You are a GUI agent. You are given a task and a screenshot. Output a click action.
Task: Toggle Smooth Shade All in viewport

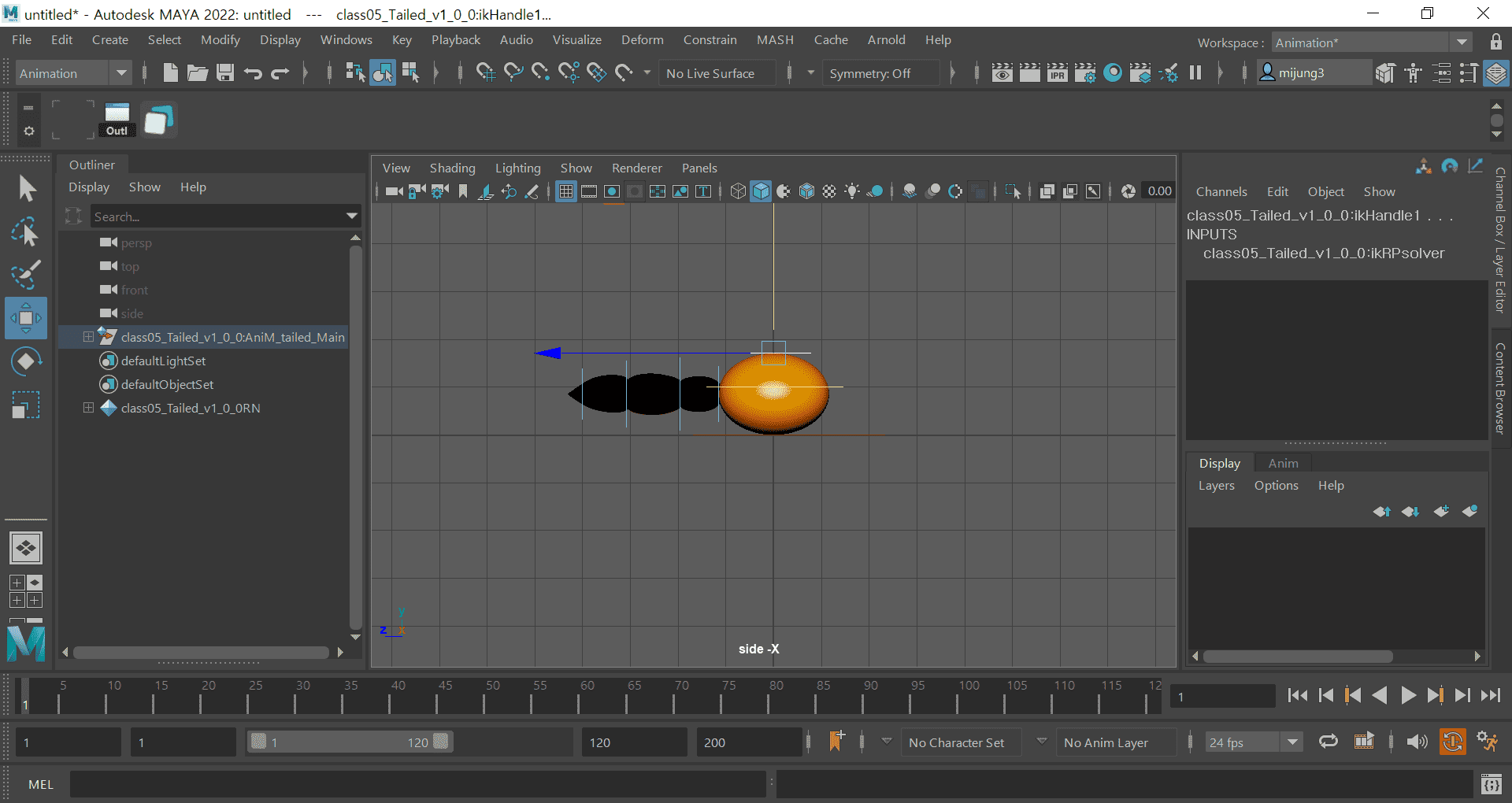pos(761,191)
